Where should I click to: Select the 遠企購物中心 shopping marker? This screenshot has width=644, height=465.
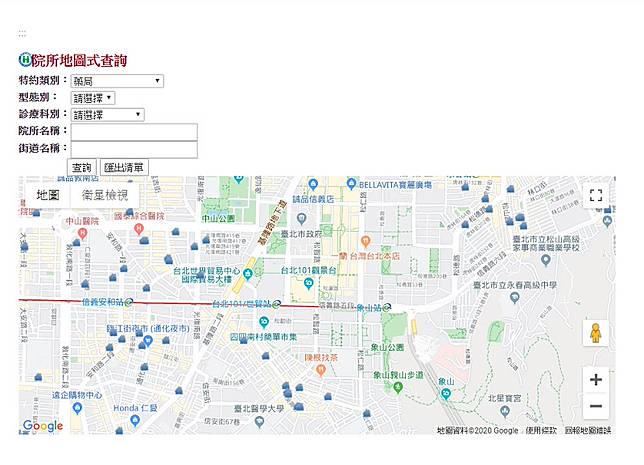tap(77, 409)
